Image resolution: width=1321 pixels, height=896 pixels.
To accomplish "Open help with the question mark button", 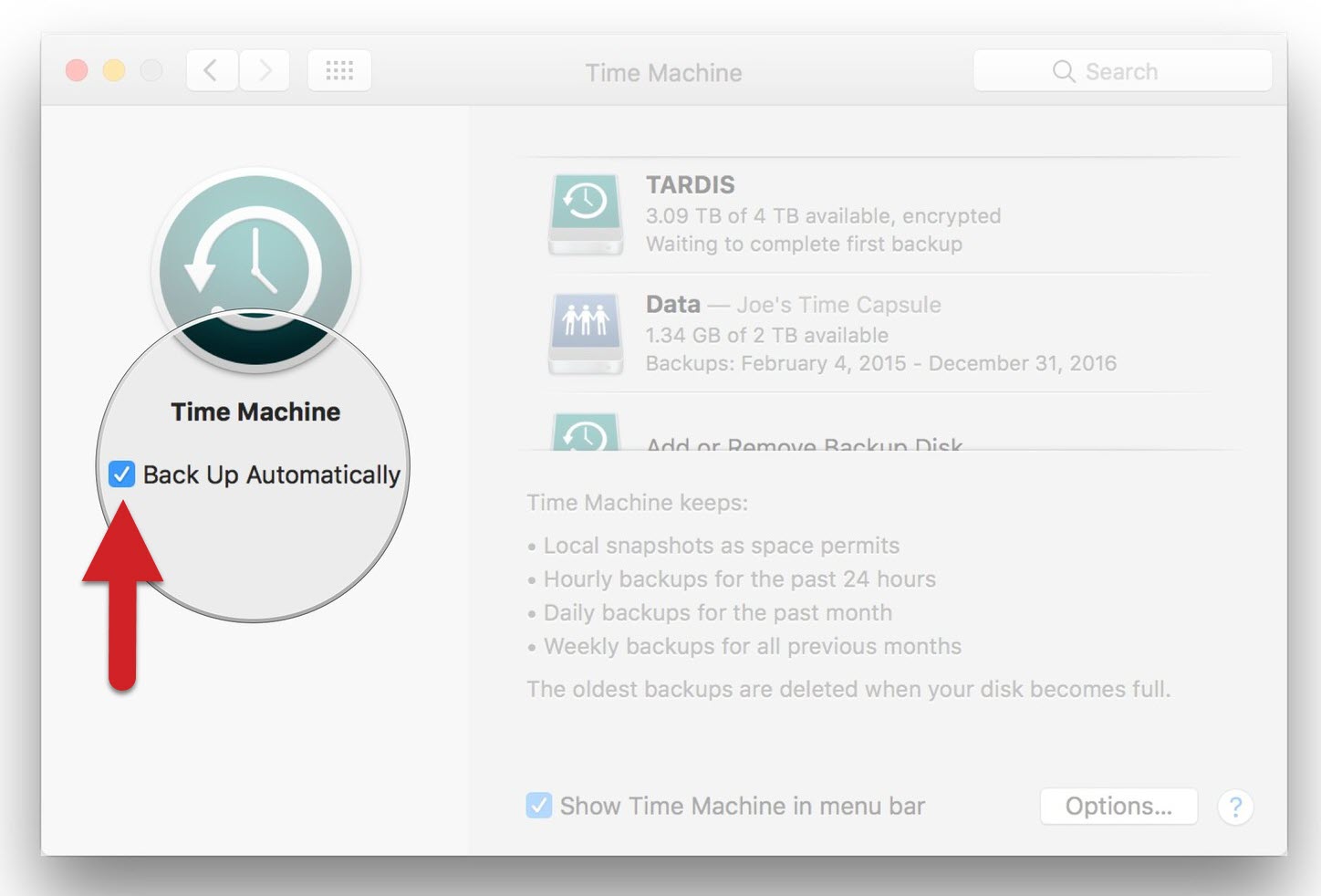I will tap(1235, 807).
